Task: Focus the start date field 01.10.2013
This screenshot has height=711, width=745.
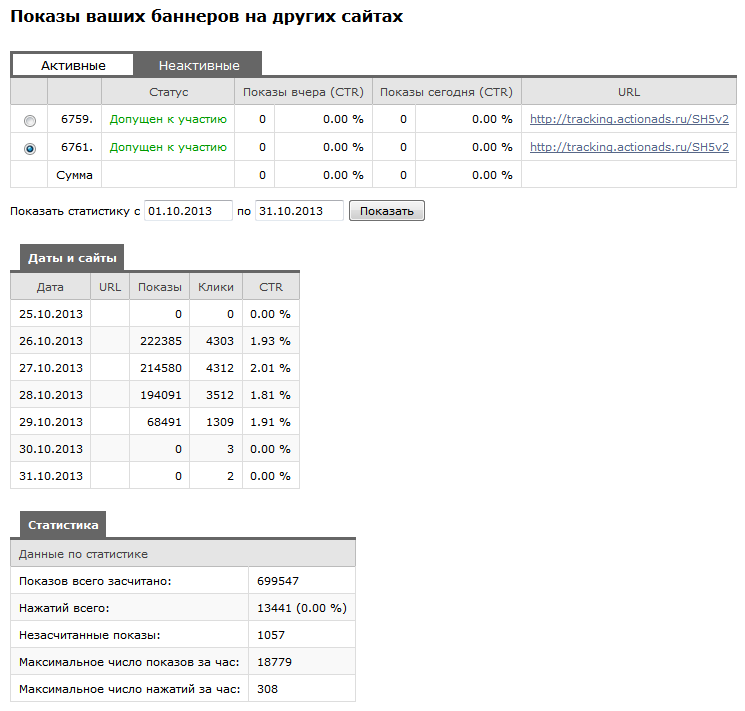Action: tap(189, 211)
